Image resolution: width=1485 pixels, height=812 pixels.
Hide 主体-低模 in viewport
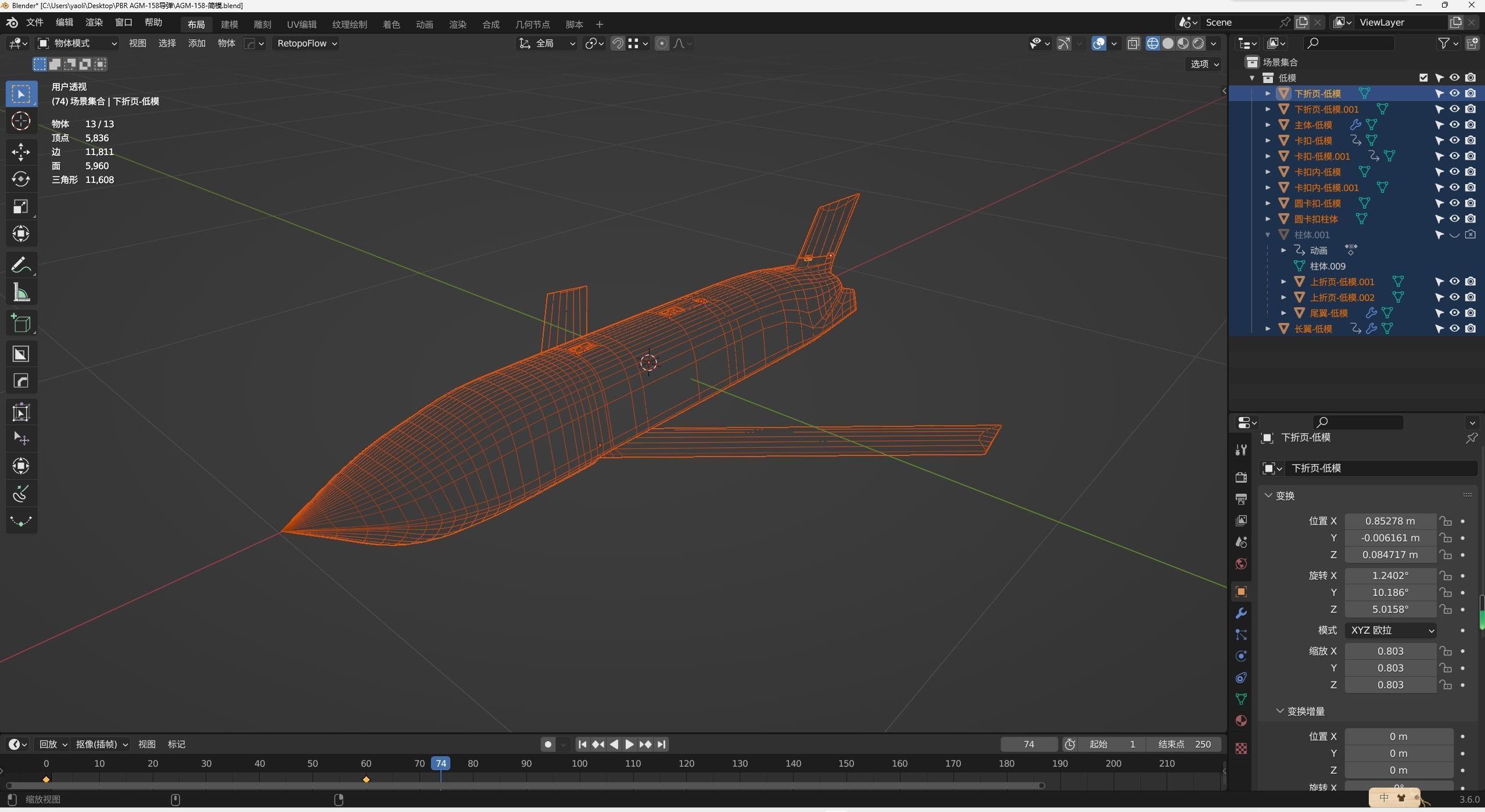click(x=1454, y=124)
